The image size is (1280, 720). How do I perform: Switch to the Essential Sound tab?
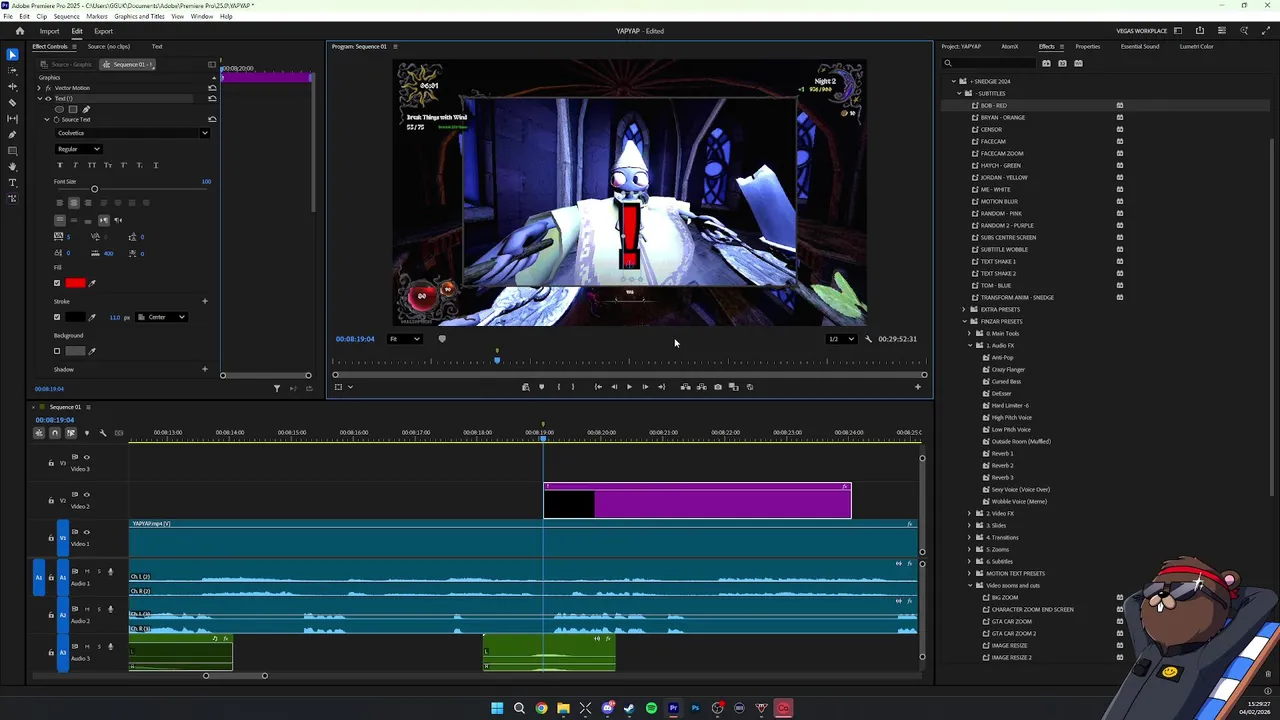tap(1139, 46)
